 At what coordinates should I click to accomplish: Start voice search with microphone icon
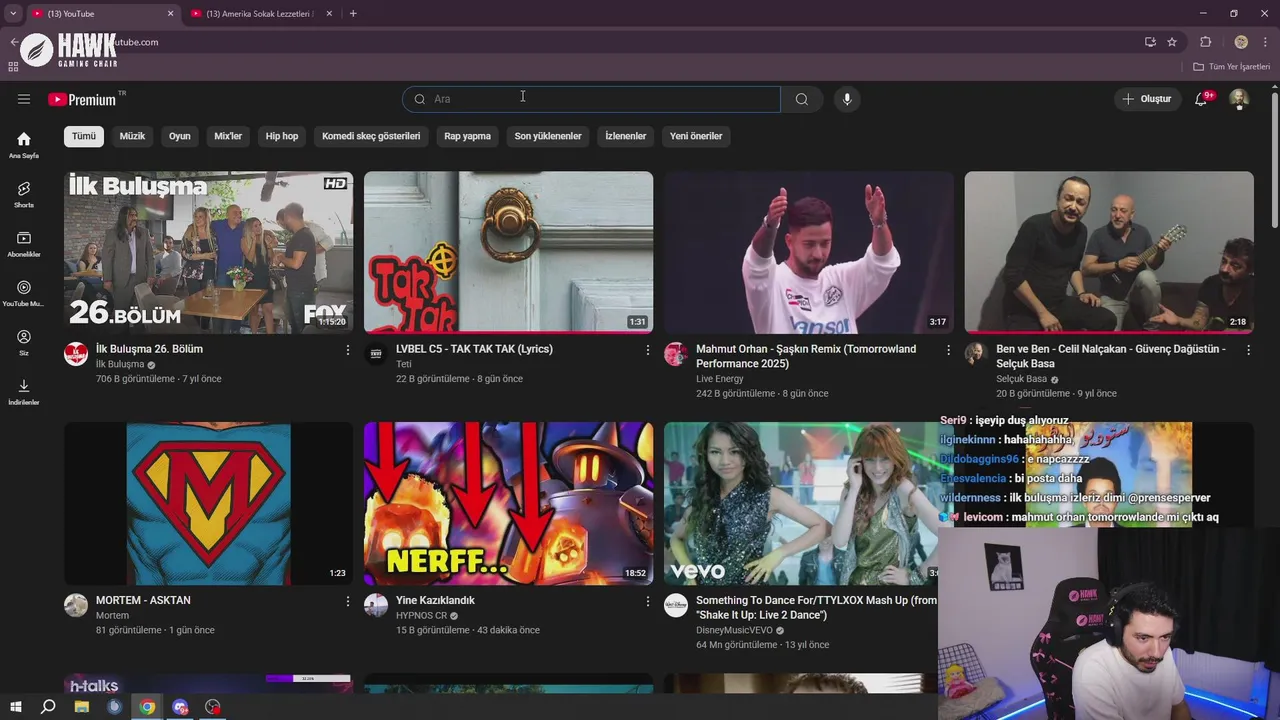(847, 99)
